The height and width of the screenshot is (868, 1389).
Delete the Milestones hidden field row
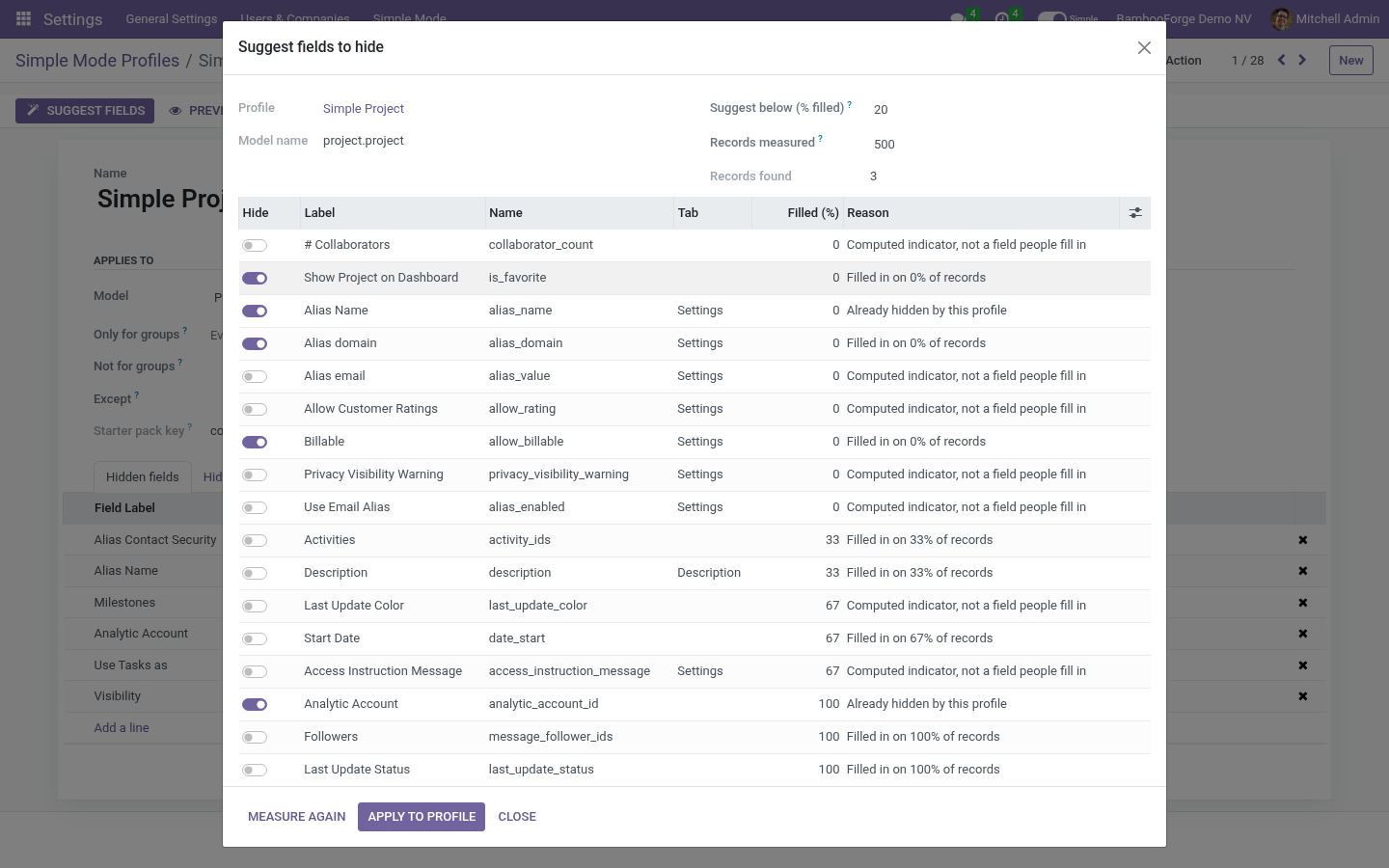coord(1302,603)
